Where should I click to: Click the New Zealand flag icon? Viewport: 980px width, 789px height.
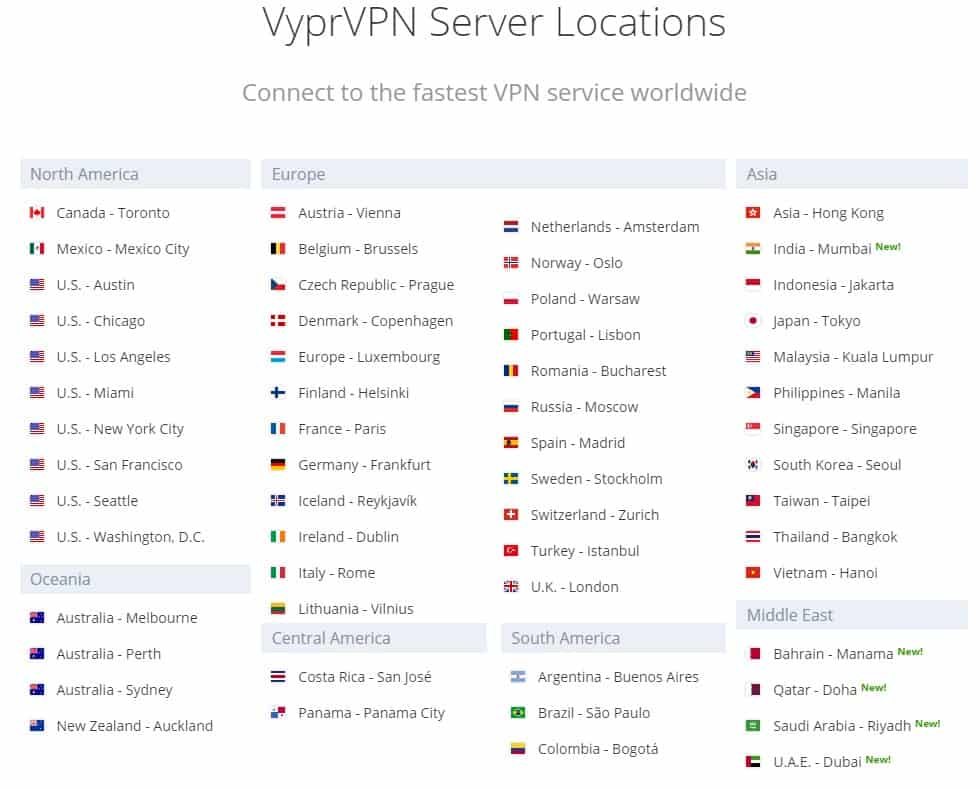coord(37,726)
